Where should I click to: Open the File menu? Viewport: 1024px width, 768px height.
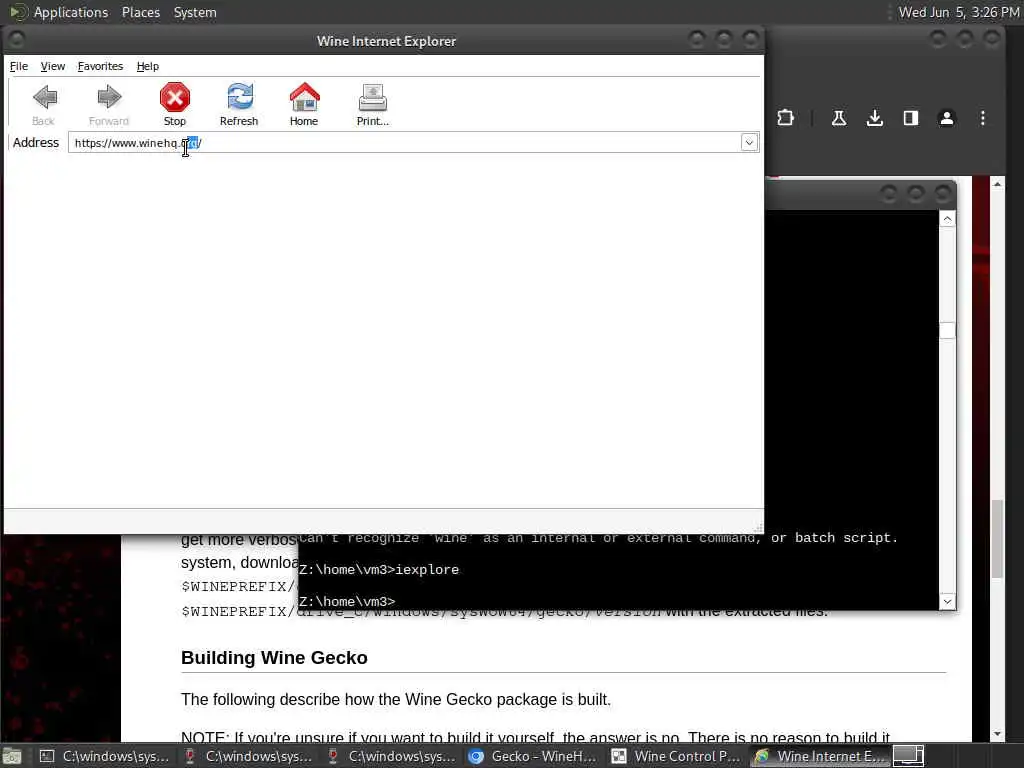click(19, 66)
